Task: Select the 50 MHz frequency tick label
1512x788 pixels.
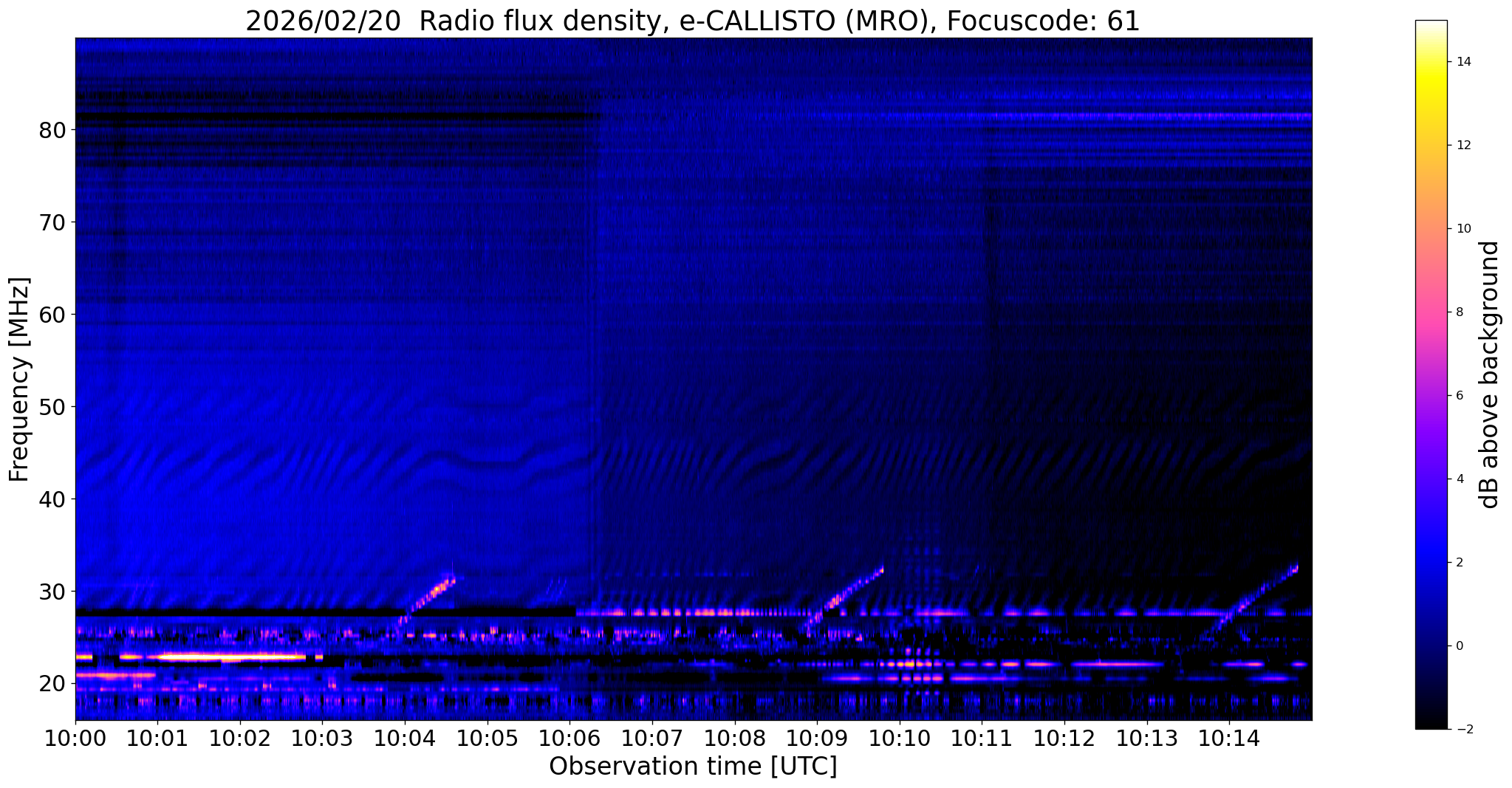Action: point(52,407)
